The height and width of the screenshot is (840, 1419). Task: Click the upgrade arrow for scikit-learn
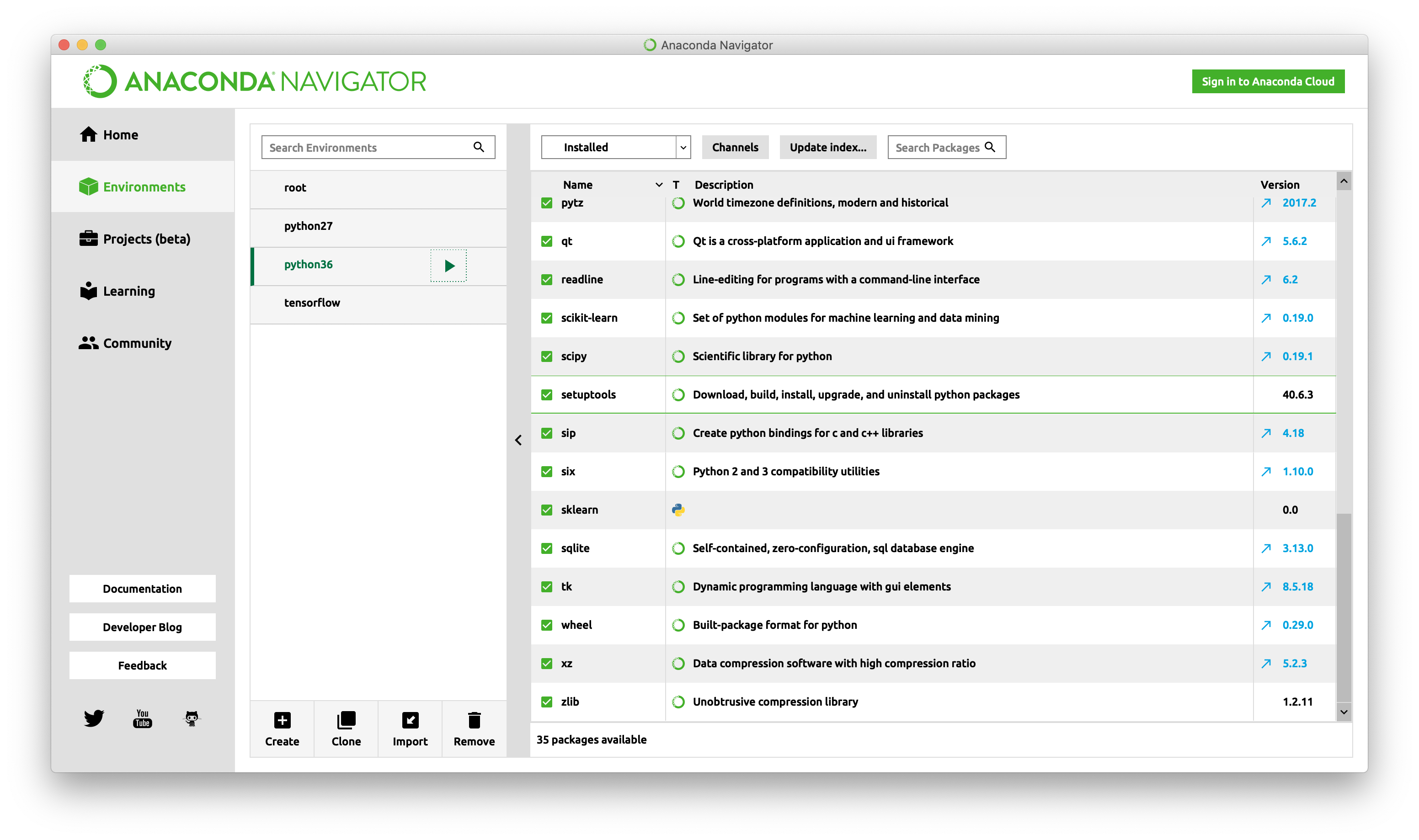click(x=1266, y=318)
